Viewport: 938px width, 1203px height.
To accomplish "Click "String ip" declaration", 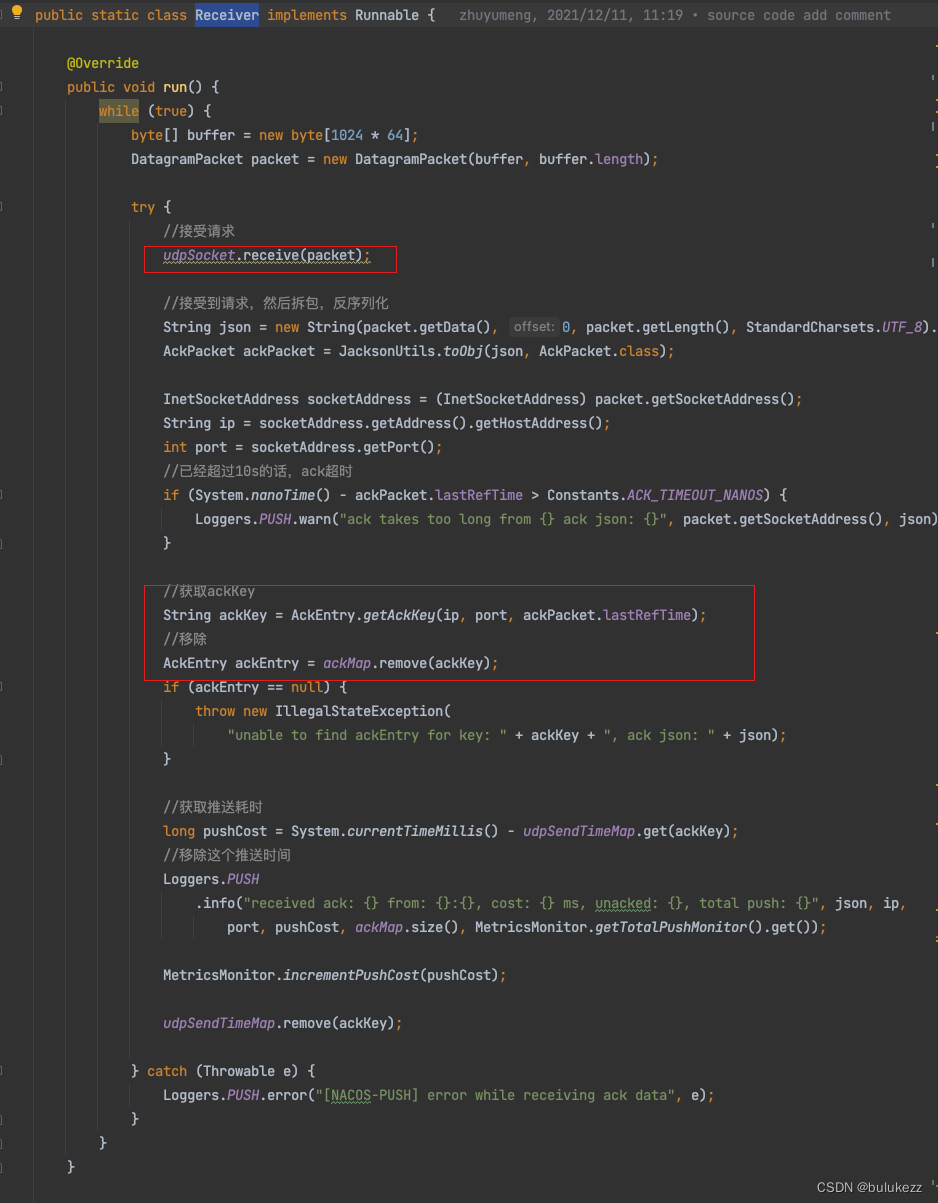I will pos(199,423).
